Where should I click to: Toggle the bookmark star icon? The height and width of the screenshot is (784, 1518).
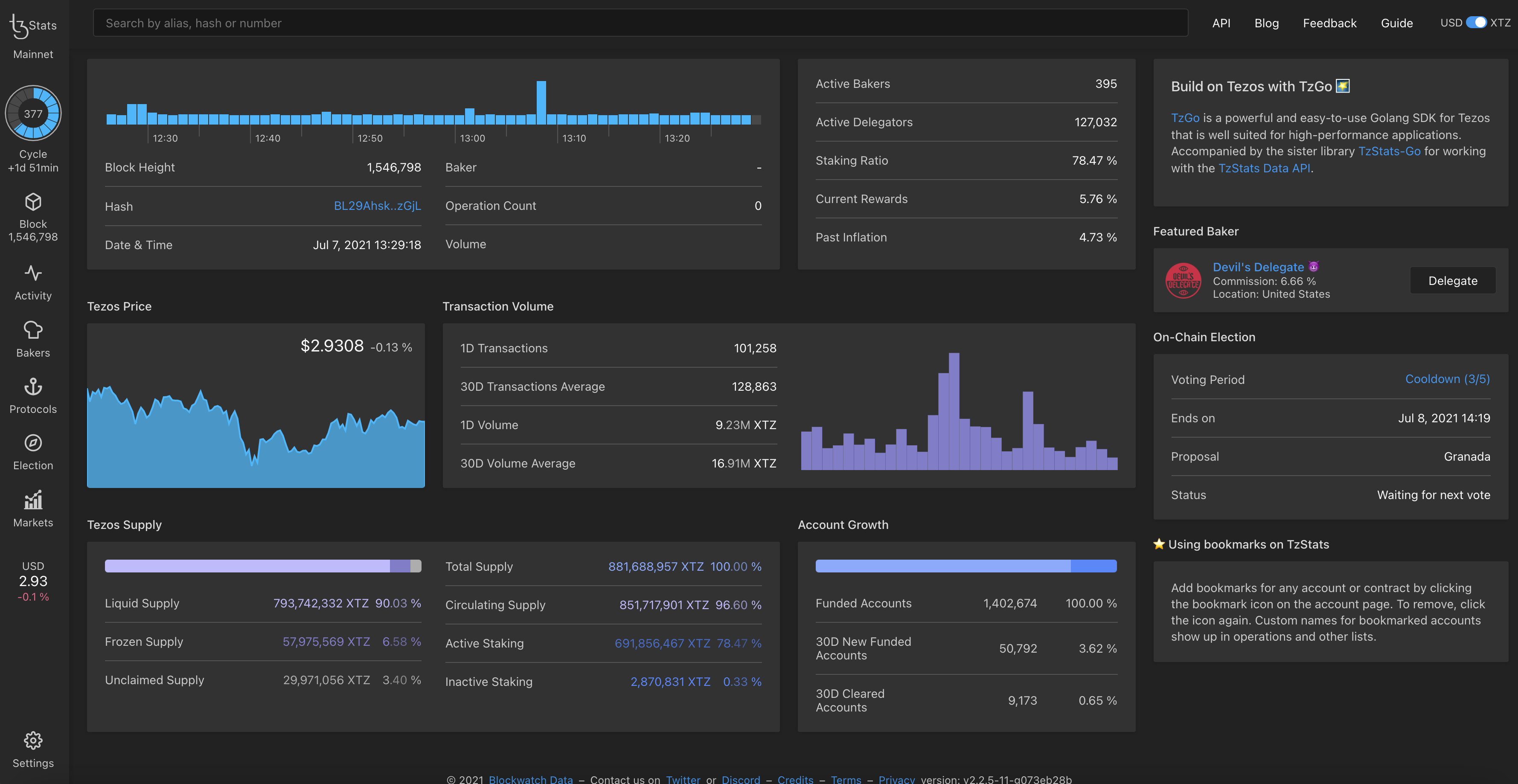click(1159, 544)
